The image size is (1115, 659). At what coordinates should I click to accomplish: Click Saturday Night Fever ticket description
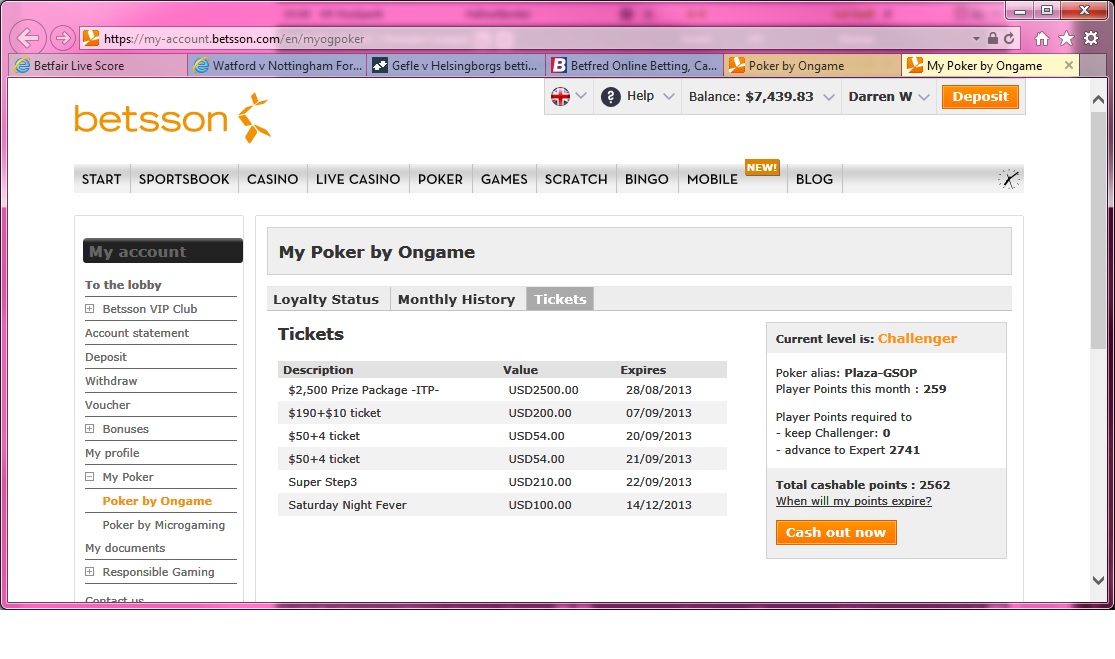pos(347,505)
